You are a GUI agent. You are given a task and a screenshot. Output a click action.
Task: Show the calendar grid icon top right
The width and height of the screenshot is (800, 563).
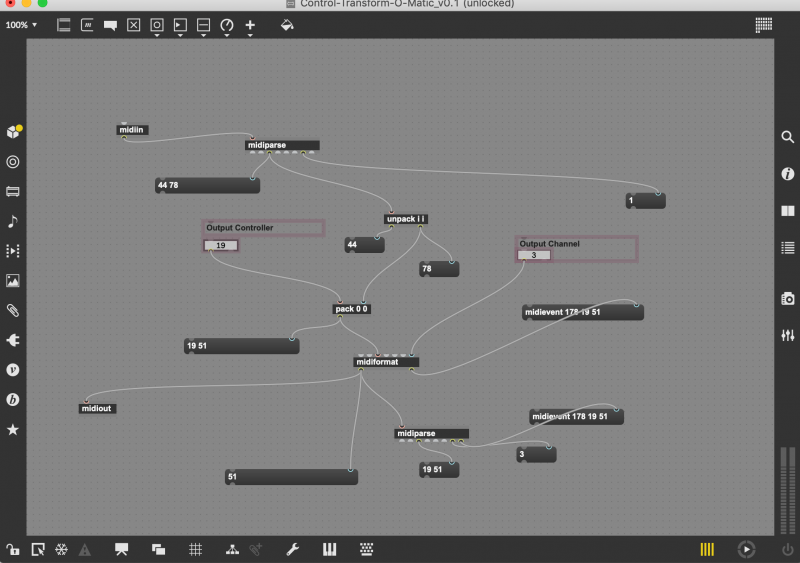(x=764, y=25)
